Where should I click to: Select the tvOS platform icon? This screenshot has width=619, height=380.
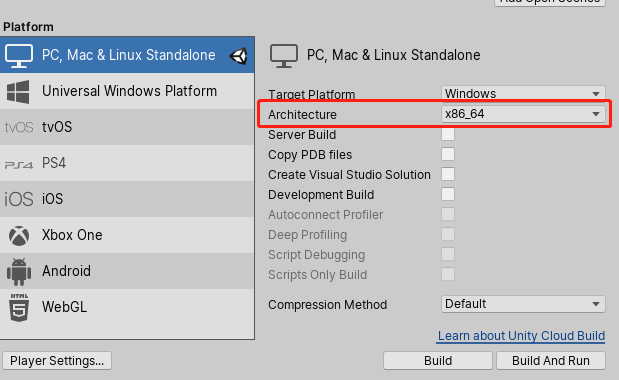tap(19, 127)
